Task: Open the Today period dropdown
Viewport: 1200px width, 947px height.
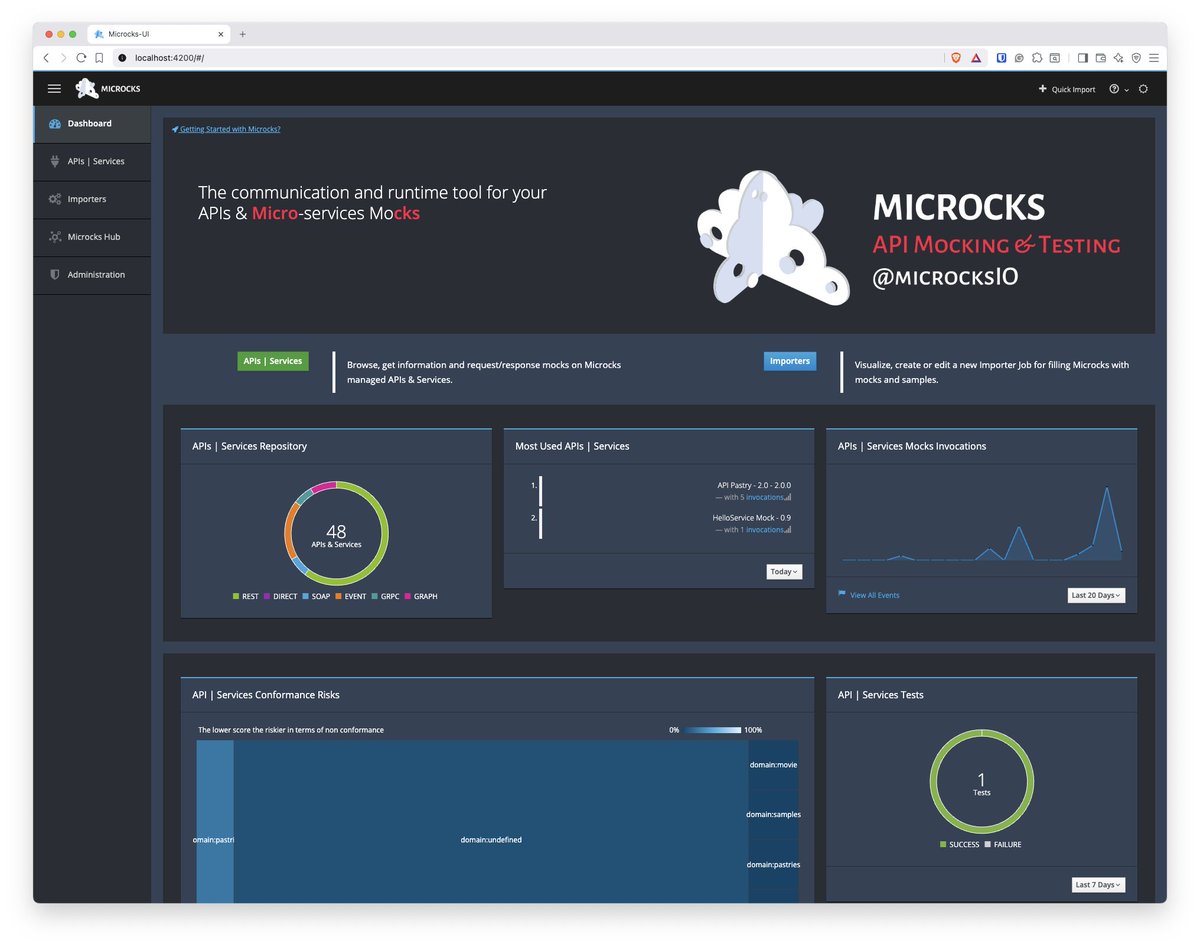Action: [x=784, y=572]
